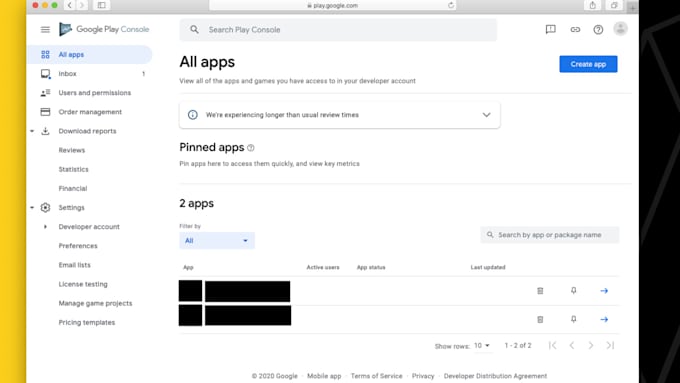The height and width of the screenshot is (383, 680).
Task: Click the delete icon for first app row
Action: pyautogui.click(x=540, y=291)
